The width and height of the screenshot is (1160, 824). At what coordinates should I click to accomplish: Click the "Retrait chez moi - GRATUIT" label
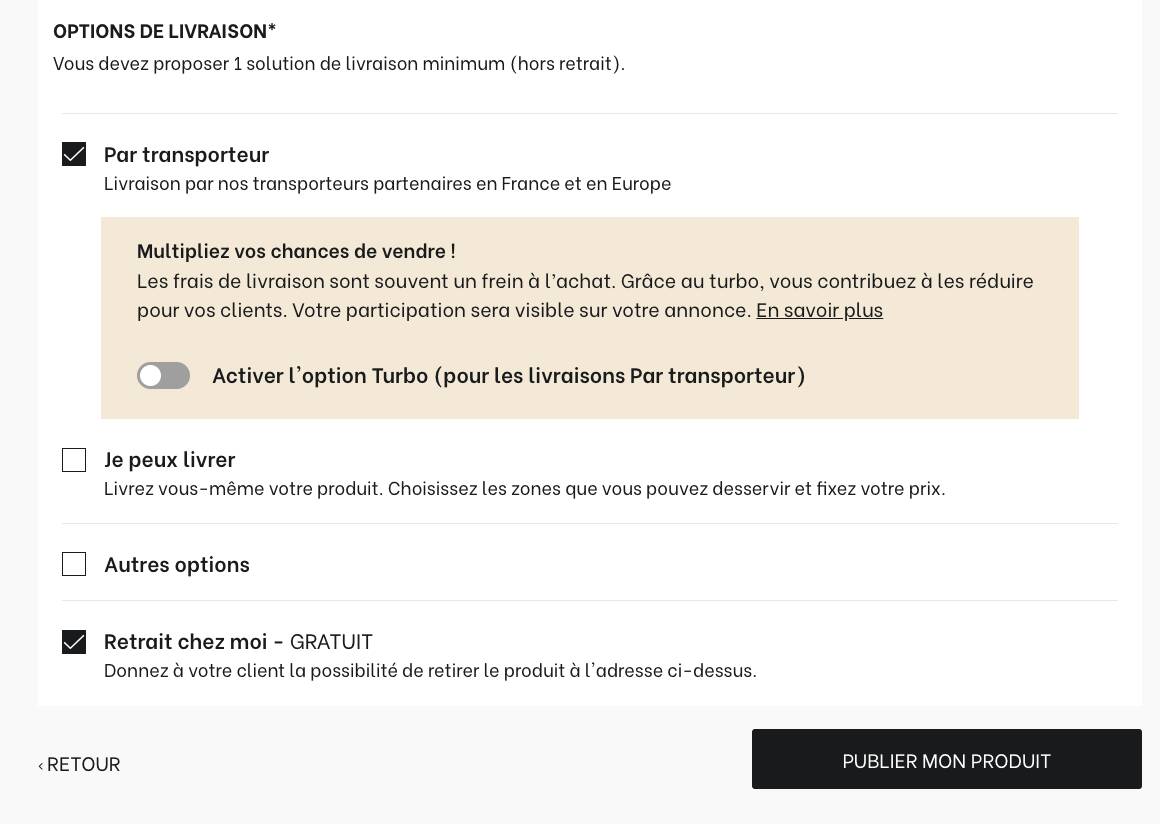click(x=238, y=641)
